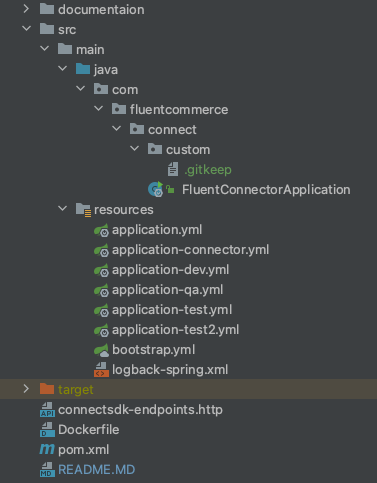This screenshot has width=377, height=483.
Task: Select application-test2.yml file
Action: click(x=175, y=330)
